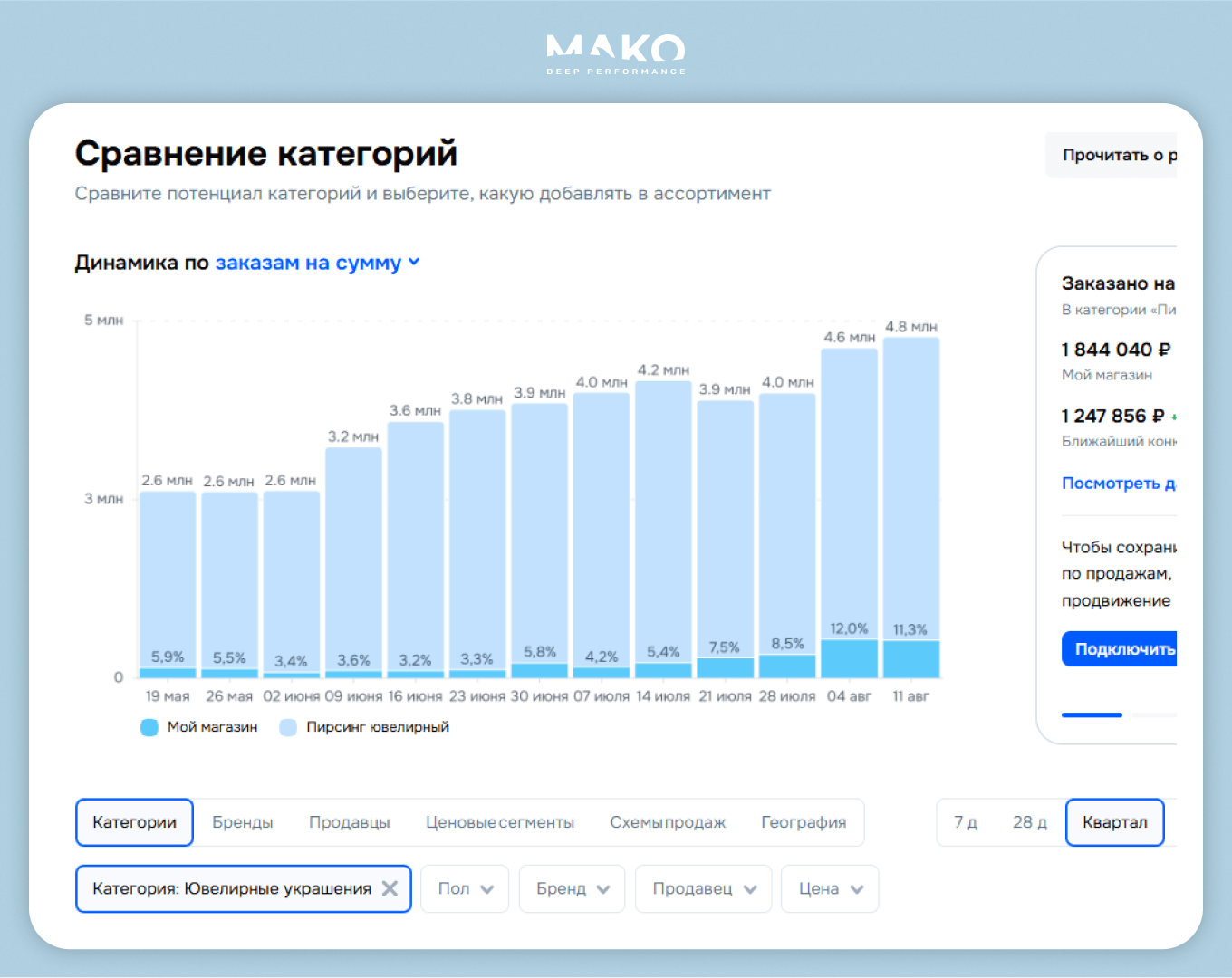Select the 28 д period
Screen dimensions: 1232x978
(x=1030, y=822)
